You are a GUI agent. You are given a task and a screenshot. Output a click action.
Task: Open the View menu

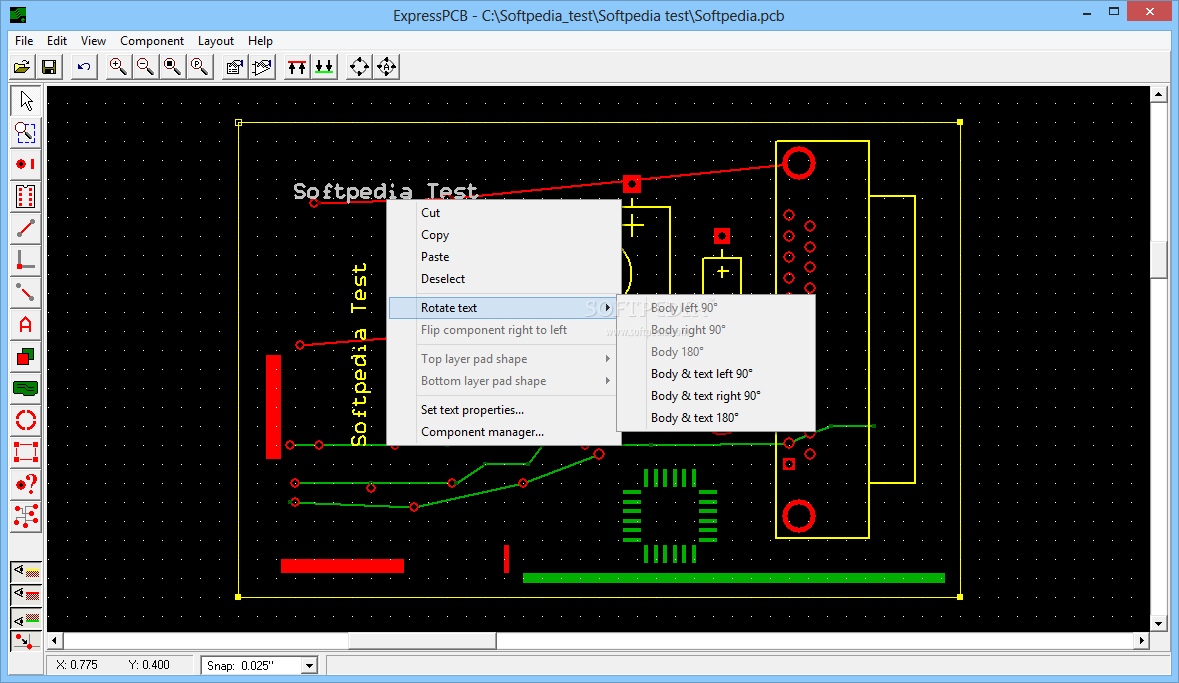(x=93, y=41)
